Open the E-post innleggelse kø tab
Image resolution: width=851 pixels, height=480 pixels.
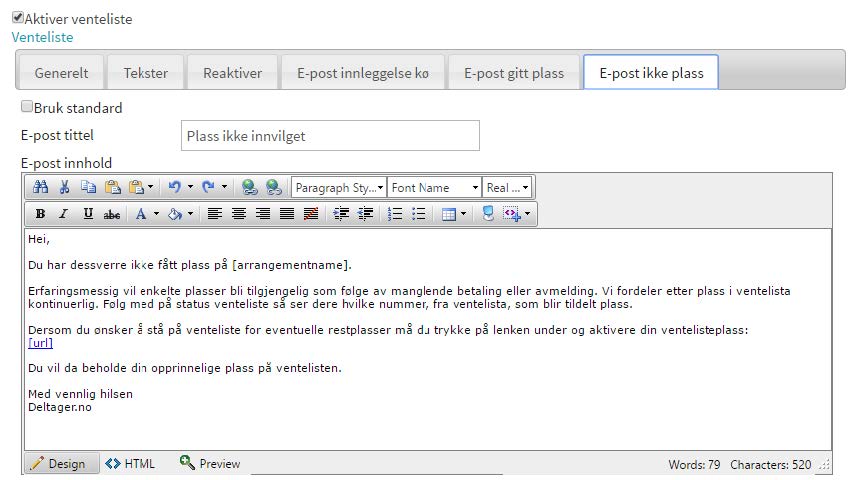coord(363,73)
